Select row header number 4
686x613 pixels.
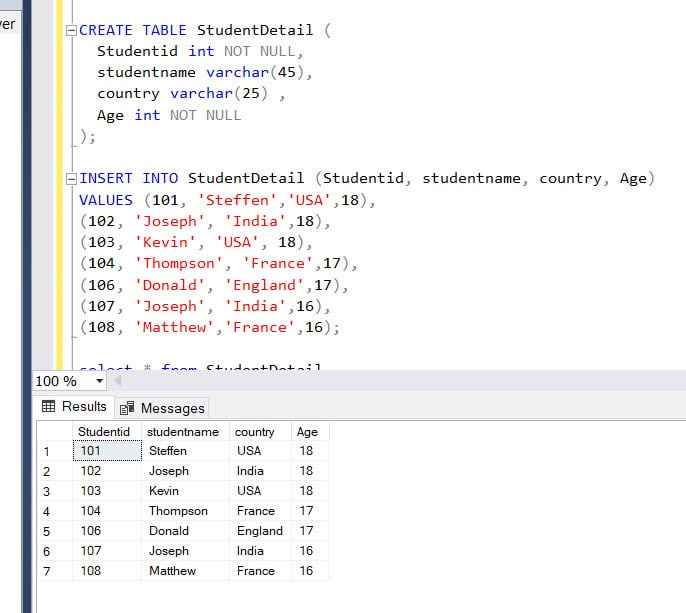[55, 511]
